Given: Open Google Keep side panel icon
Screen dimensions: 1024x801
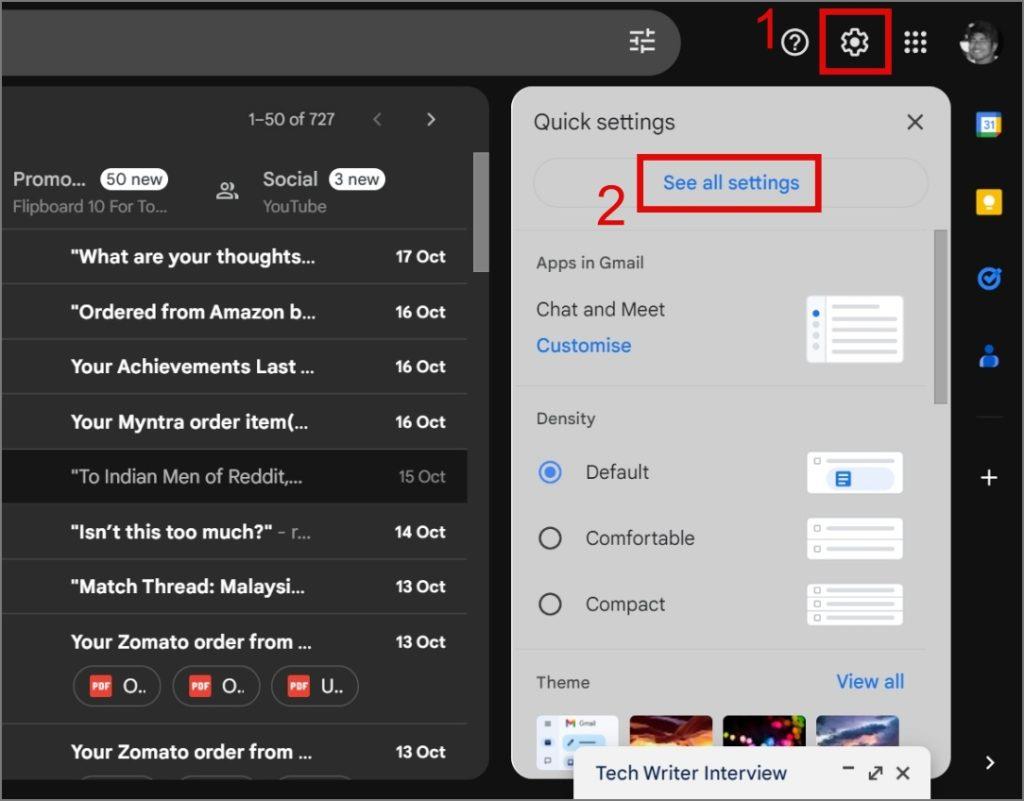Looking at the screenshot, I should click(x=989, y=202).
